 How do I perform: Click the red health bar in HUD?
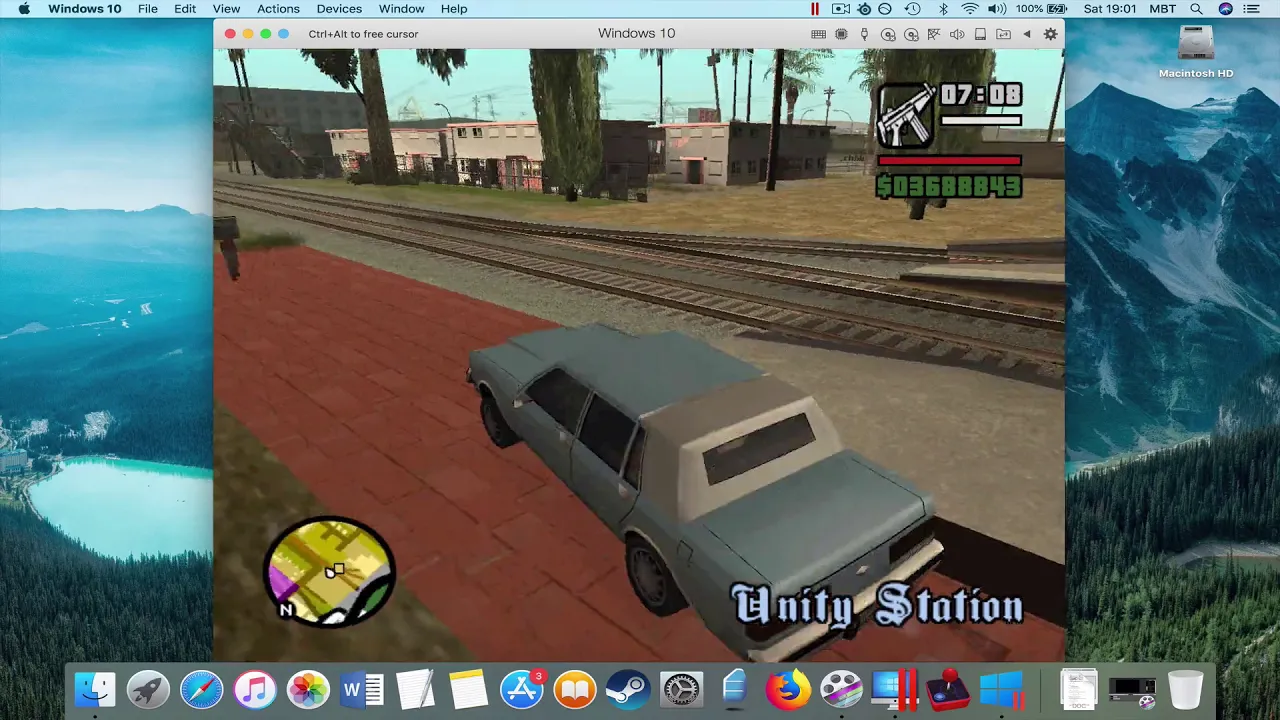click(949, 160)
